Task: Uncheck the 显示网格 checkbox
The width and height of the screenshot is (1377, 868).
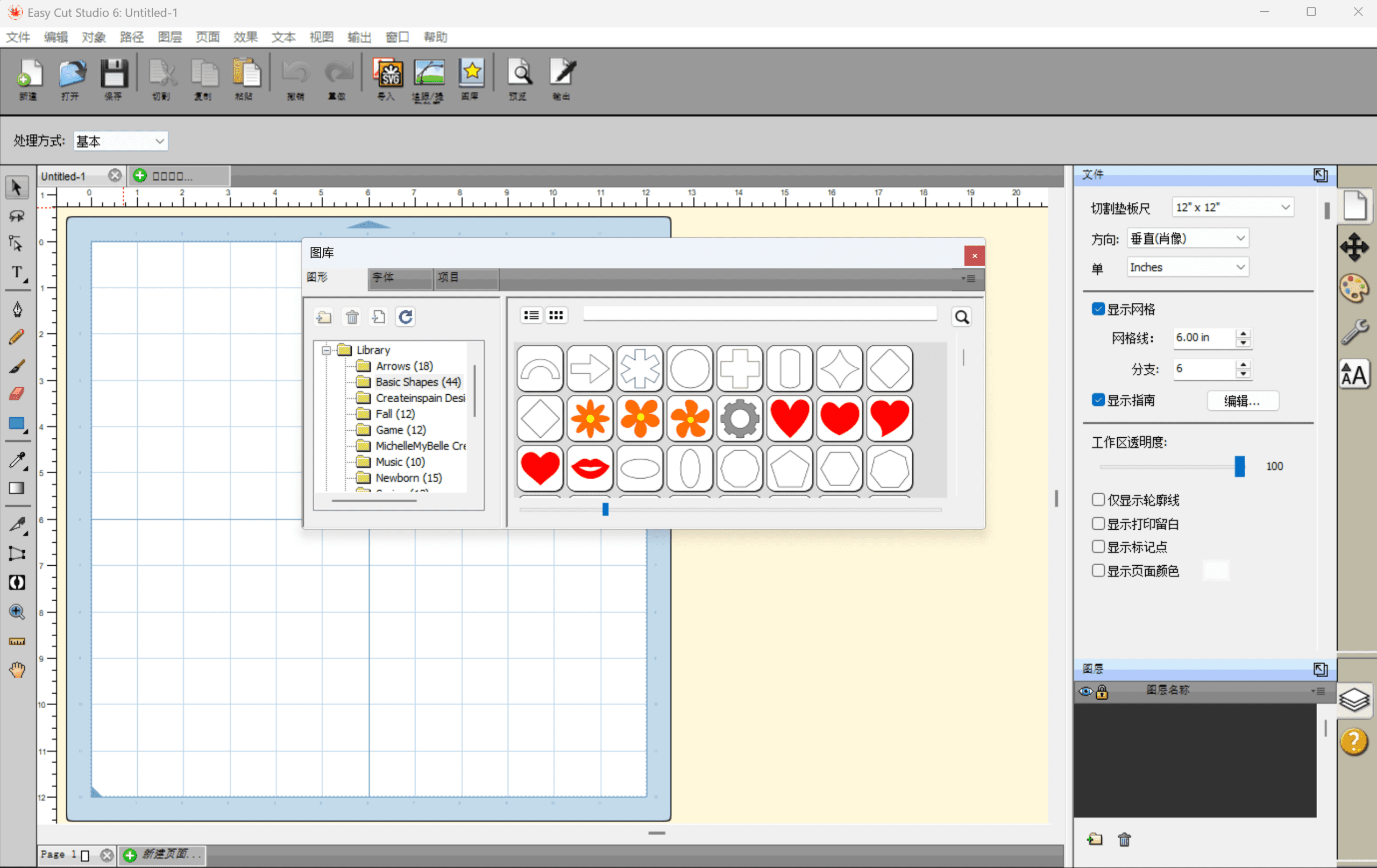Action: (x=1098, y=309)
